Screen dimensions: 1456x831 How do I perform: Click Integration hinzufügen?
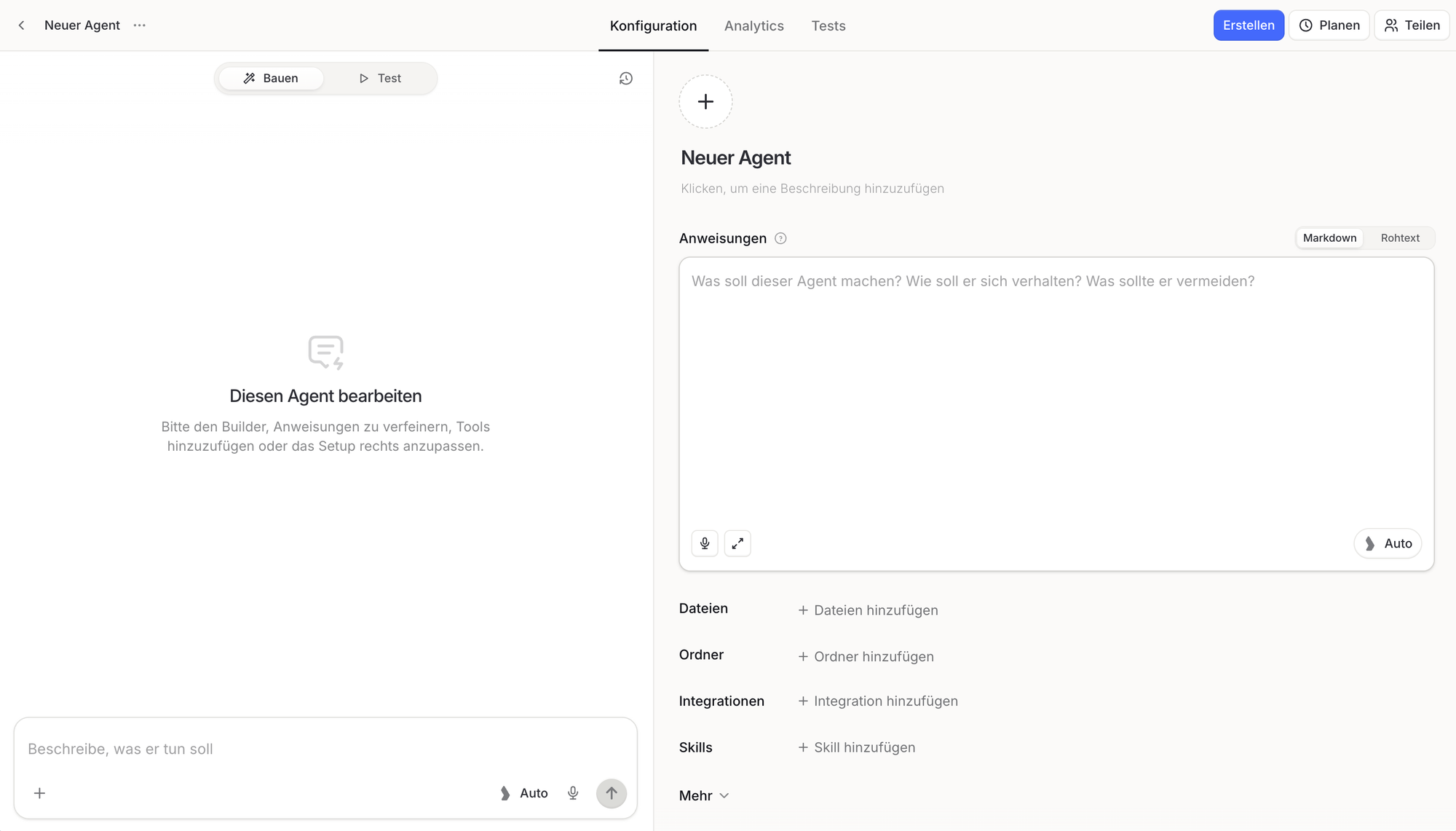(878, 701)
